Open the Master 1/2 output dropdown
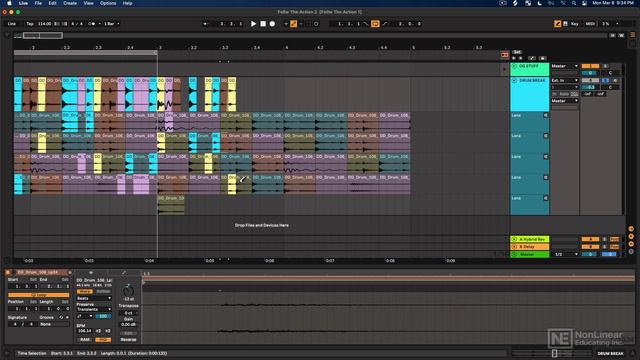The image size is (640, 360). pos(566,254)
